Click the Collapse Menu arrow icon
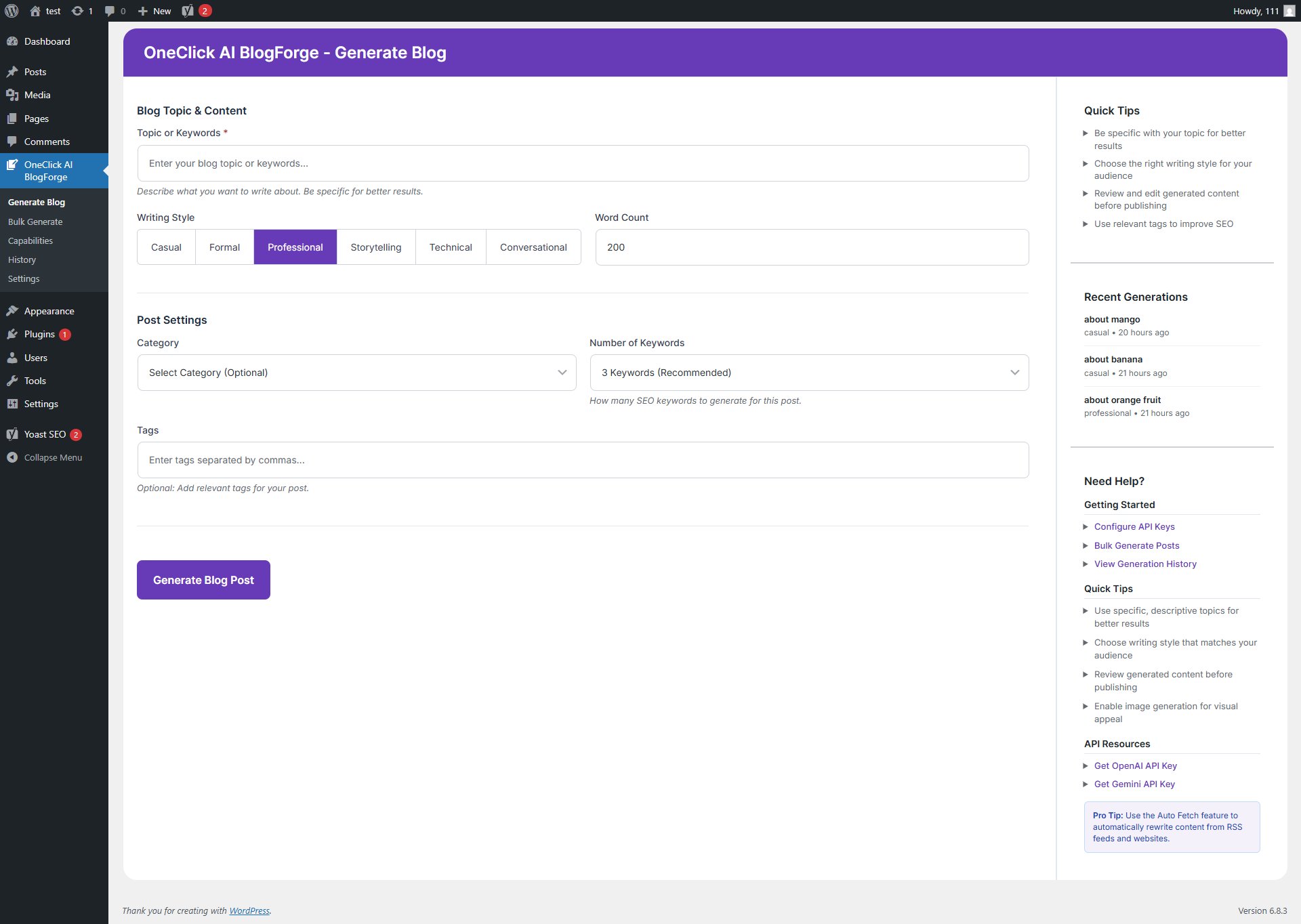 click(12, 457)
